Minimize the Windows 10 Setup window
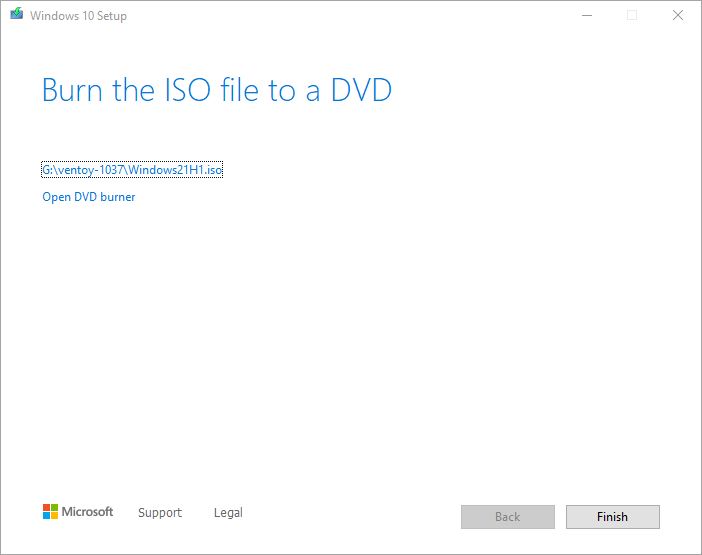 coord(587,15)
